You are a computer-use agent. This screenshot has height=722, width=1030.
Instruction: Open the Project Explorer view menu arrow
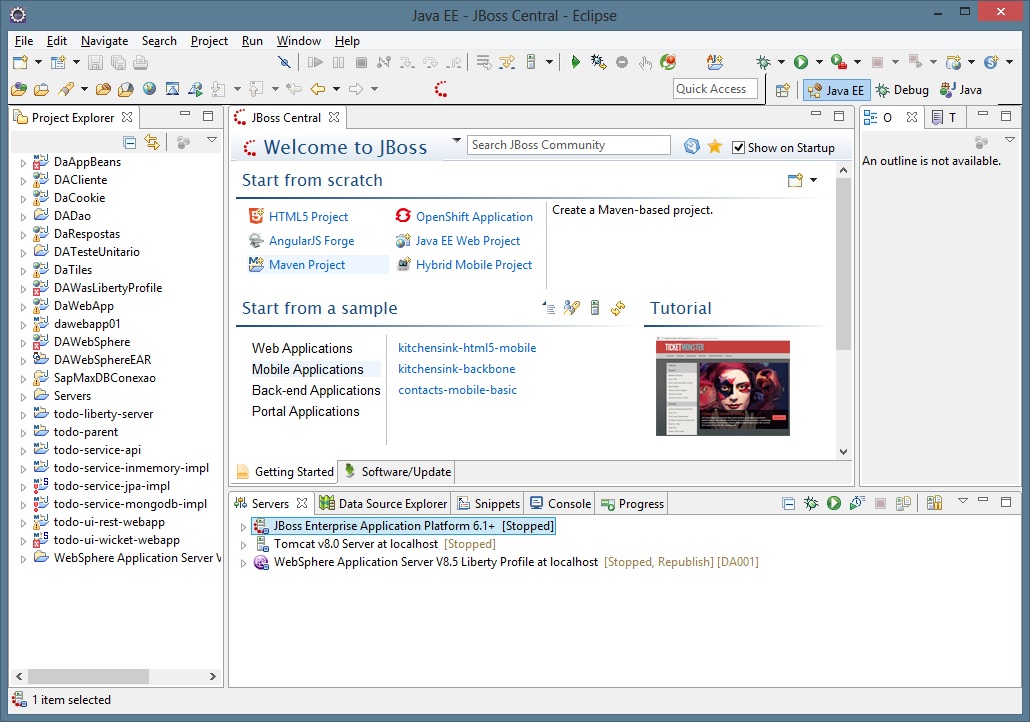pyautogui.click(x=212, y=141)
